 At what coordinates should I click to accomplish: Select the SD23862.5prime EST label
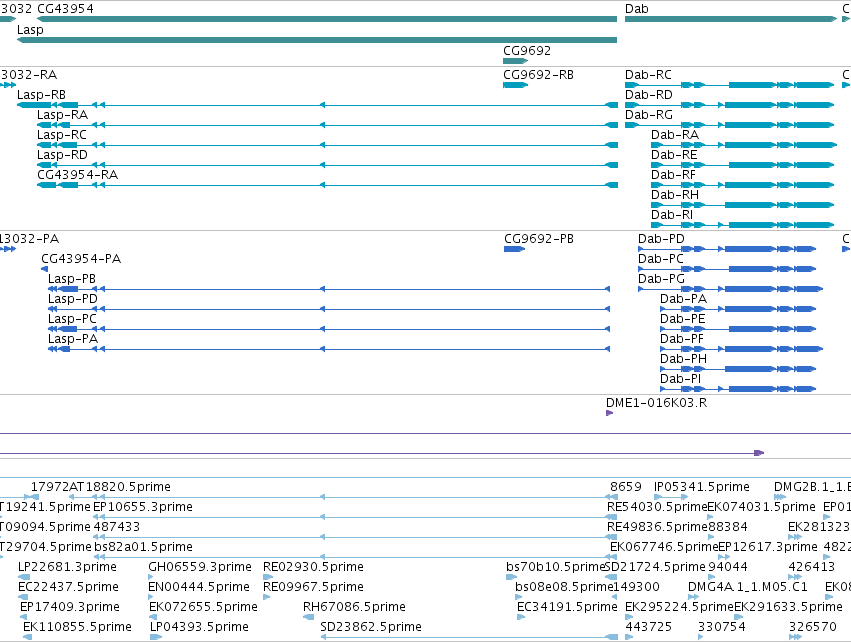[x=371, y=627]
